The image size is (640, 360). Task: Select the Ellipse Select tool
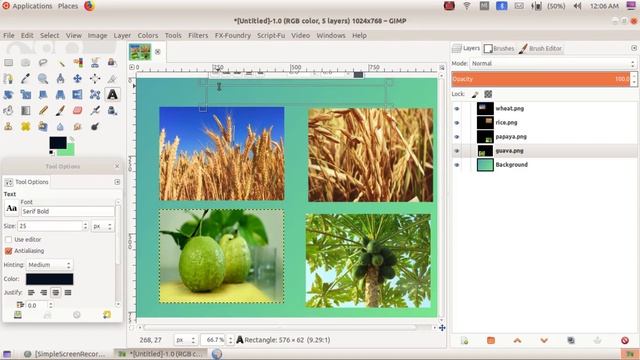(x=26, y=62)
